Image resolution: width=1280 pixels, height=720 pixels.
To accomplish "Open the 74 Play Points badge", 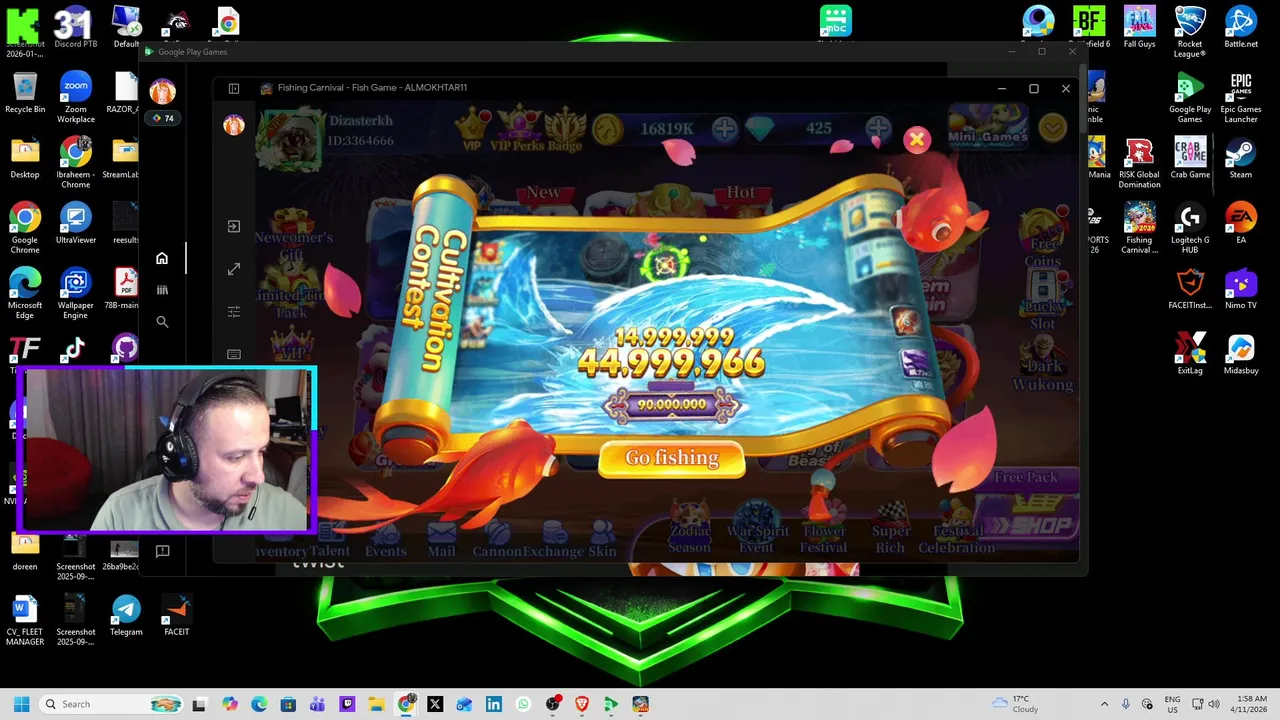I will [x=162, y=118].
